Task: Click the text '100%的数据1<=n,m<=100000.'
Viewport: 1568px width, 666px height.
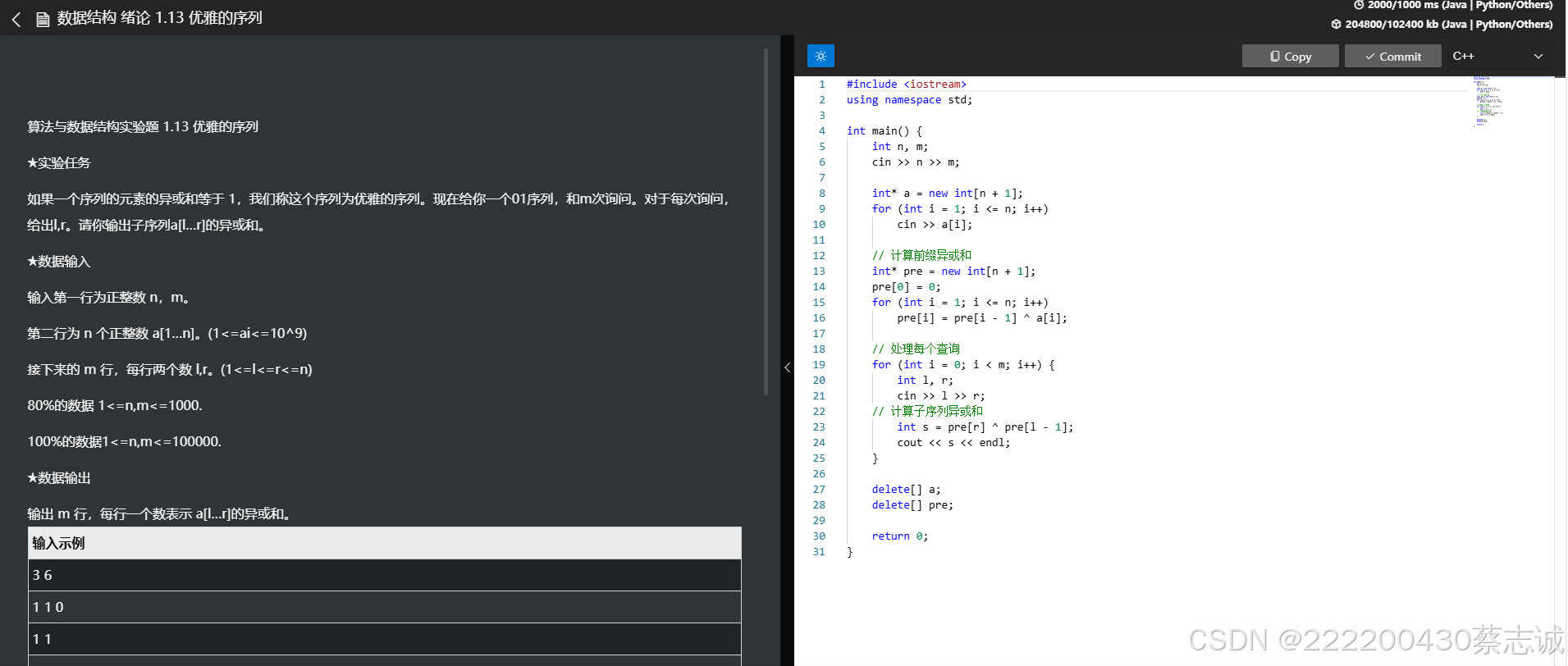Action: tap(124, 441)
